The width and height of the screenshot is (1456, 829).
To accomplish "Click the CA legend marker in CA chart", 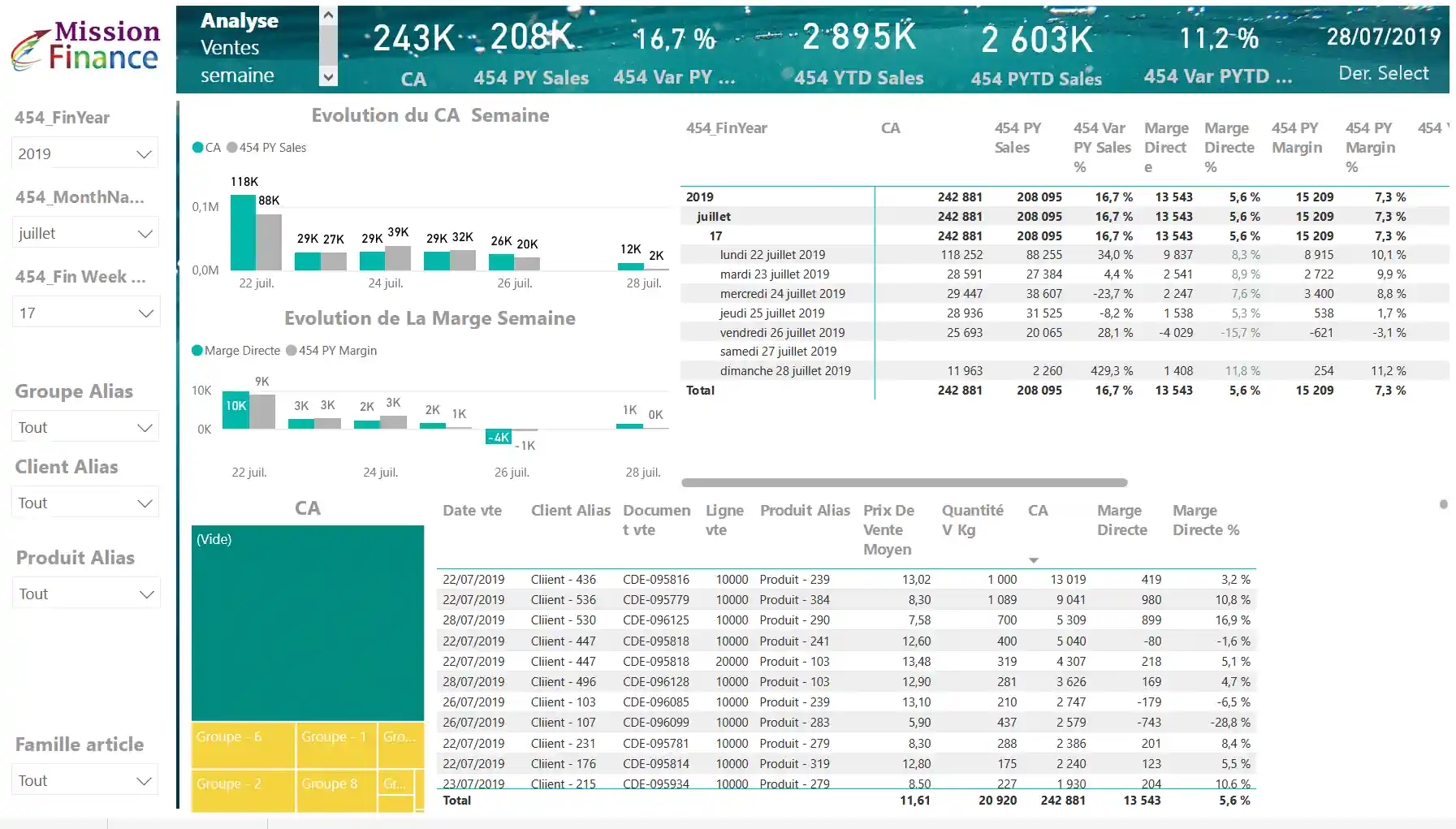I will click(x=197, y=148).
